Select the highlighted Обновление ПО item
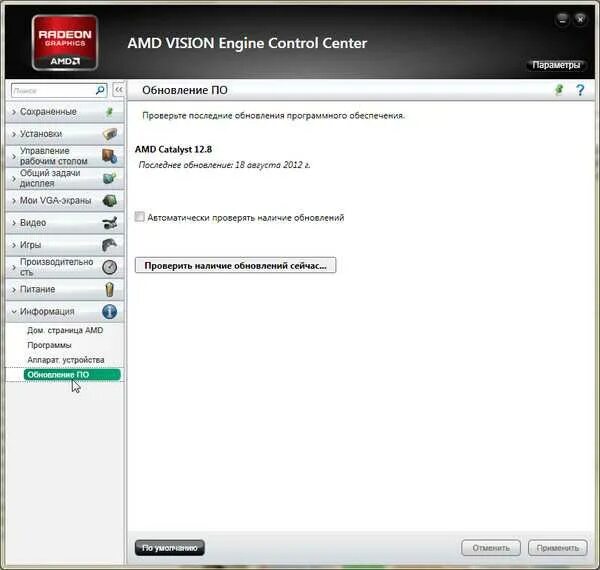Viewport: 600px width, 570px height. click(x=72, y=375)
